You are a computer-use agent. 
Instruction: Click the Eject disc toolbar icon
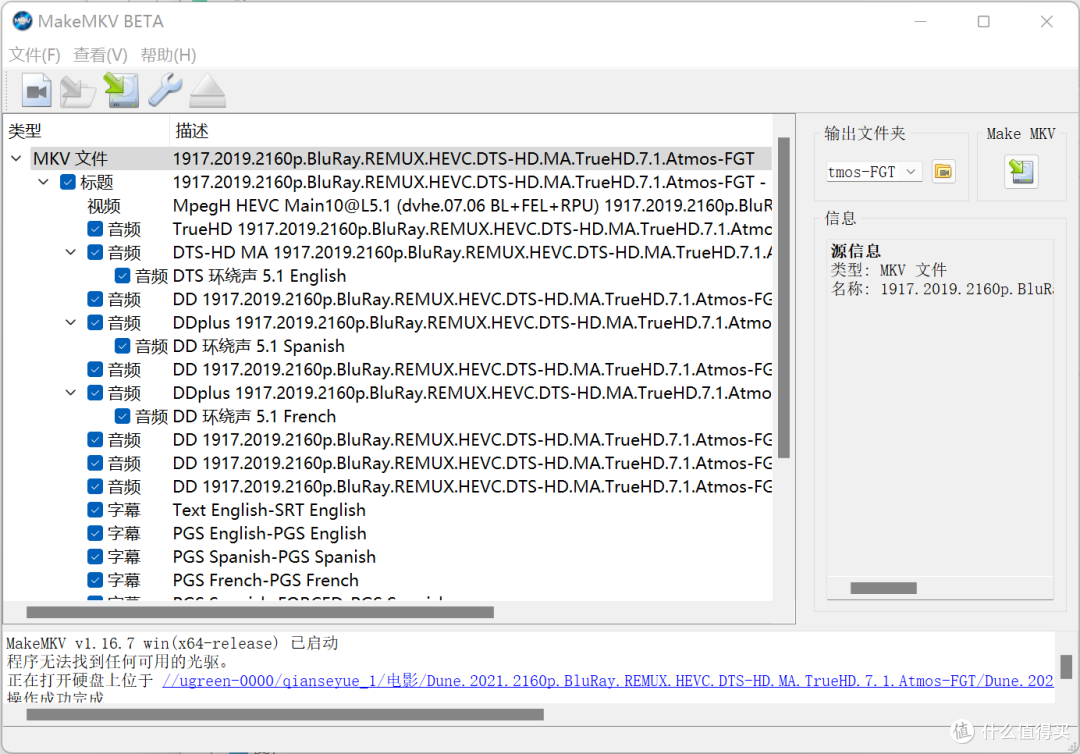(x=207, y=91)
